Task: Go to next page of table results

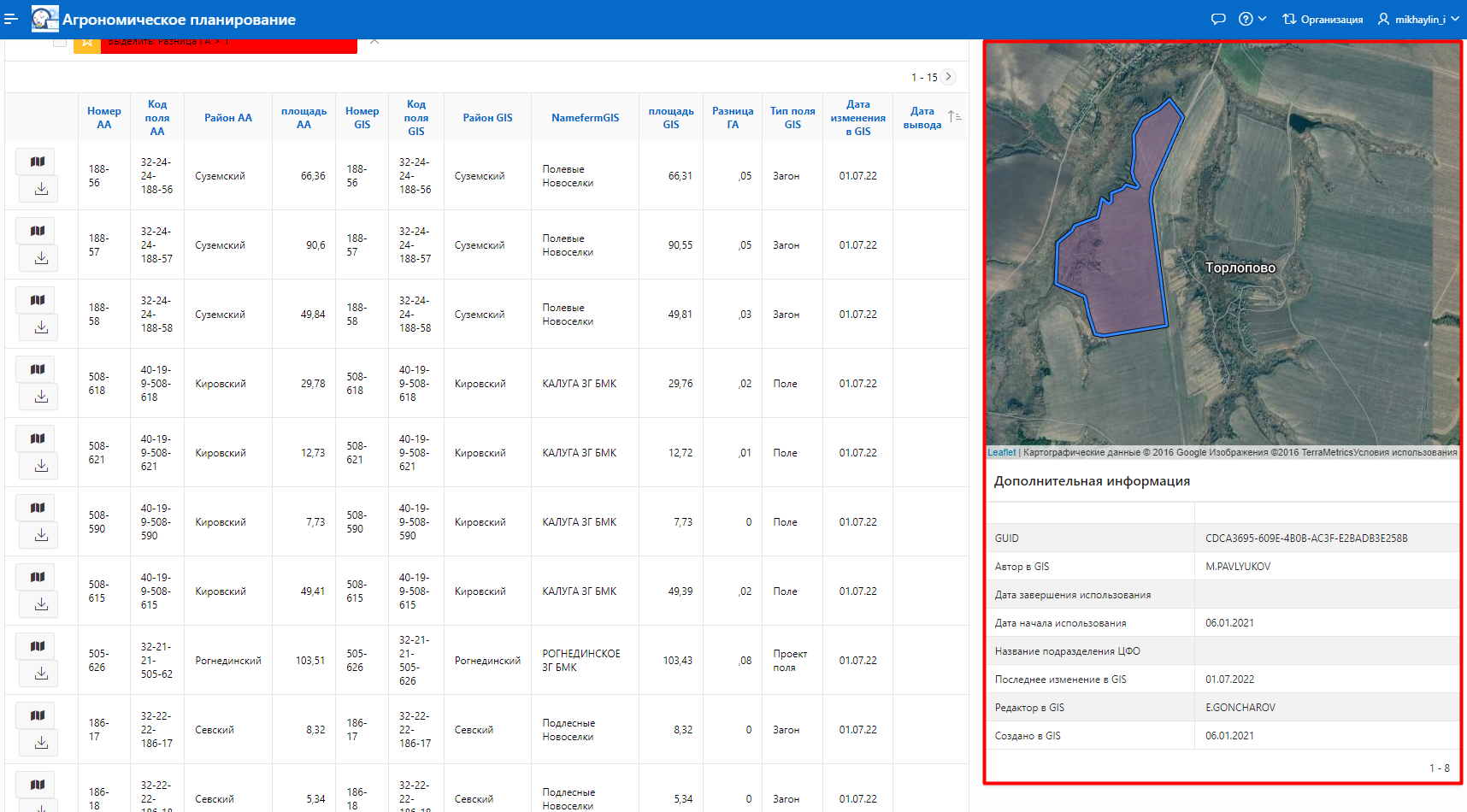Action: click(x=948, y=77)
